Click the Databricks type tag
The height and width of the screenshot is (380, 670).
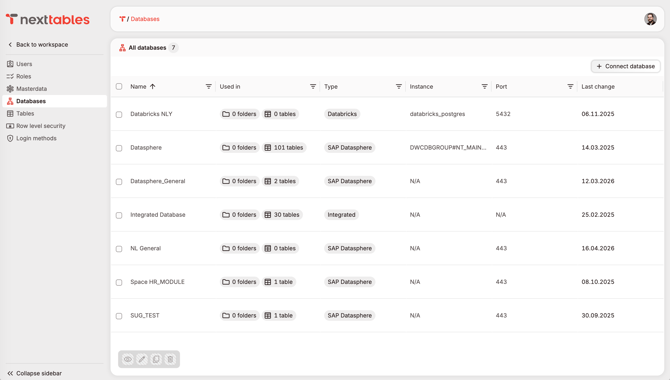click(x=342, y=114)
